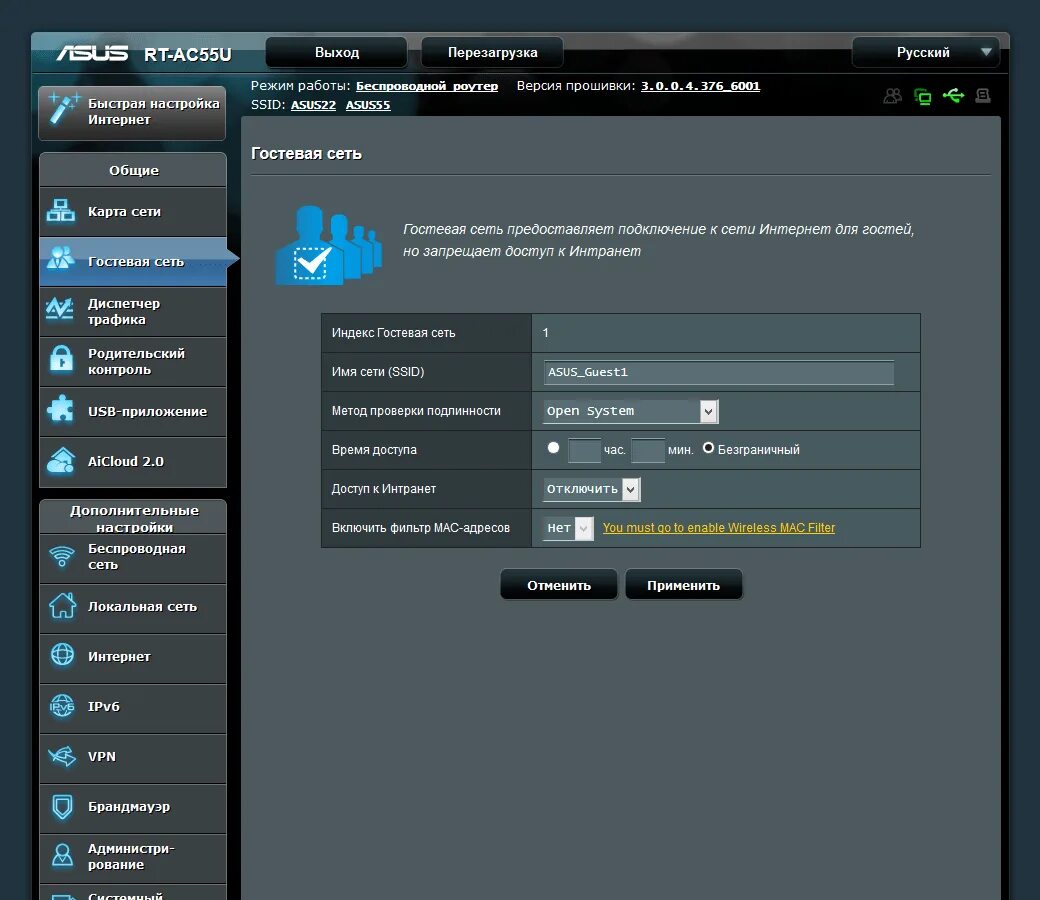The width and height of the screenshot is (1040, 900).
Task: Open AiCloud 2.0 menu item
Action: coord(133,462)
